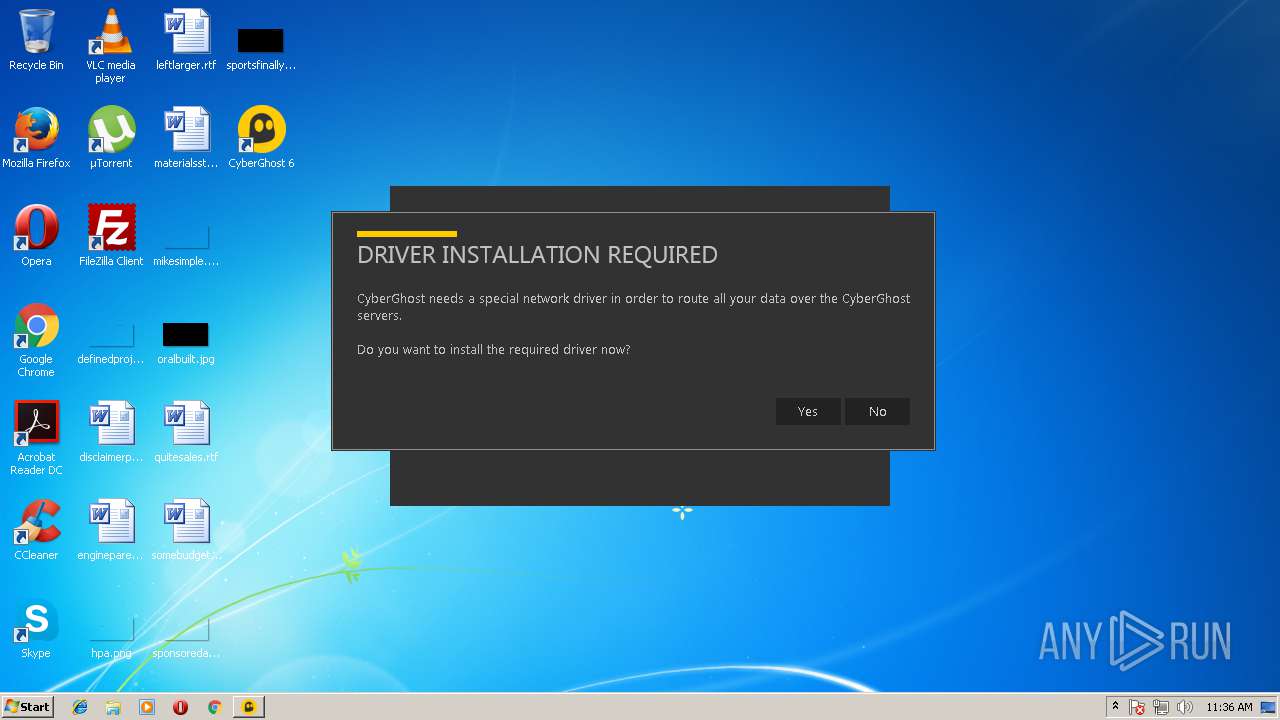Select the somebudget document icon
Image resolution: width=1280 pixels, height=720 pixels.
point(186,530)
